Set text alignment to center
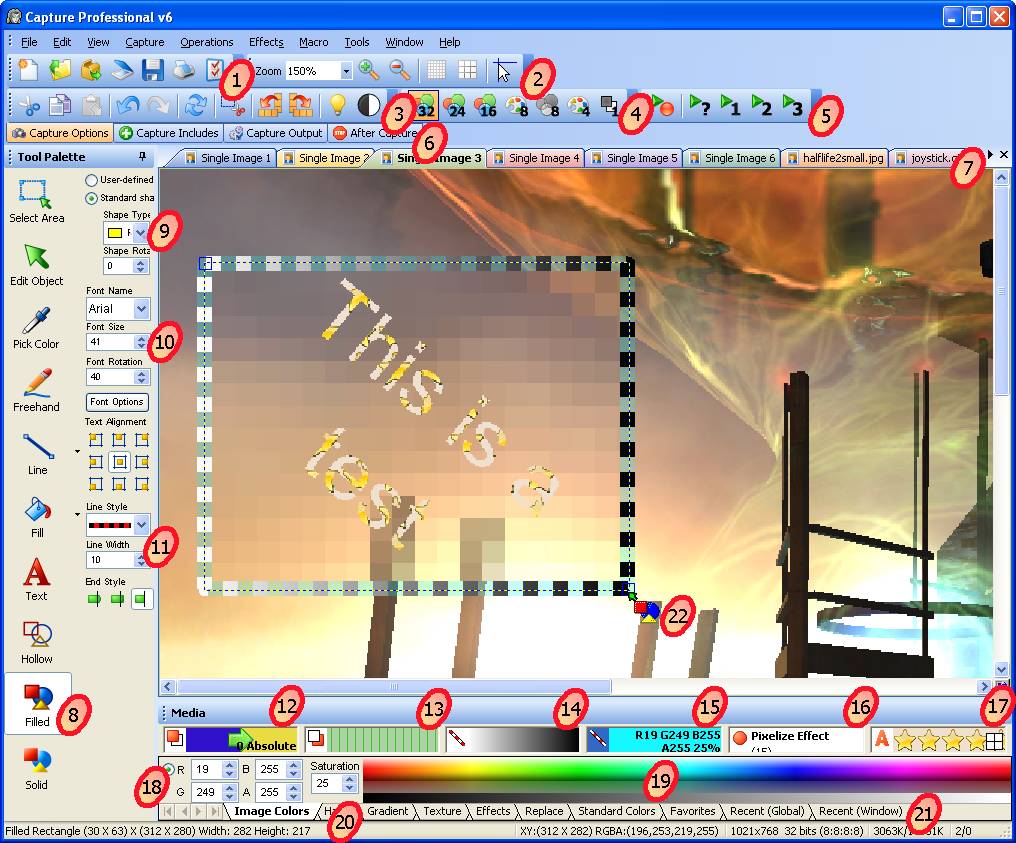This screenshot has height=843, width=1016. coord(119,462)
